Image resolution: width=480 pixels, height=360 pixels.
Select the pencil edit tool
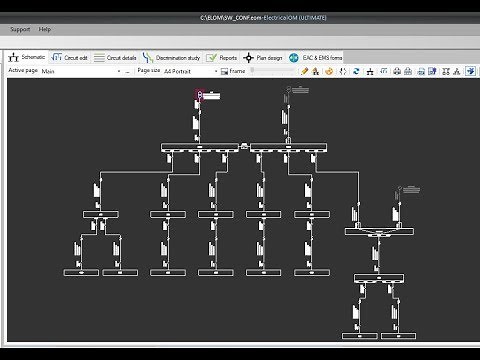[x=304, y=71]
